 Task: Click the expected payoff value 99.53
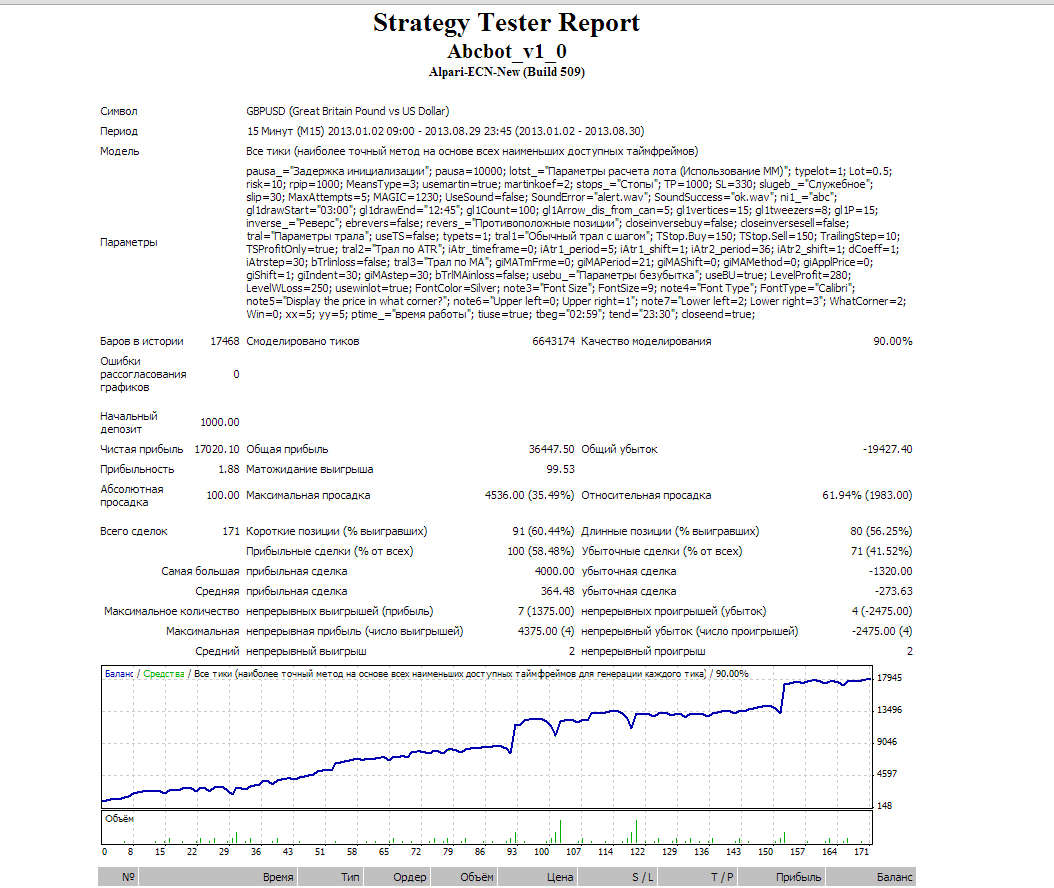(x=561, y=469)
